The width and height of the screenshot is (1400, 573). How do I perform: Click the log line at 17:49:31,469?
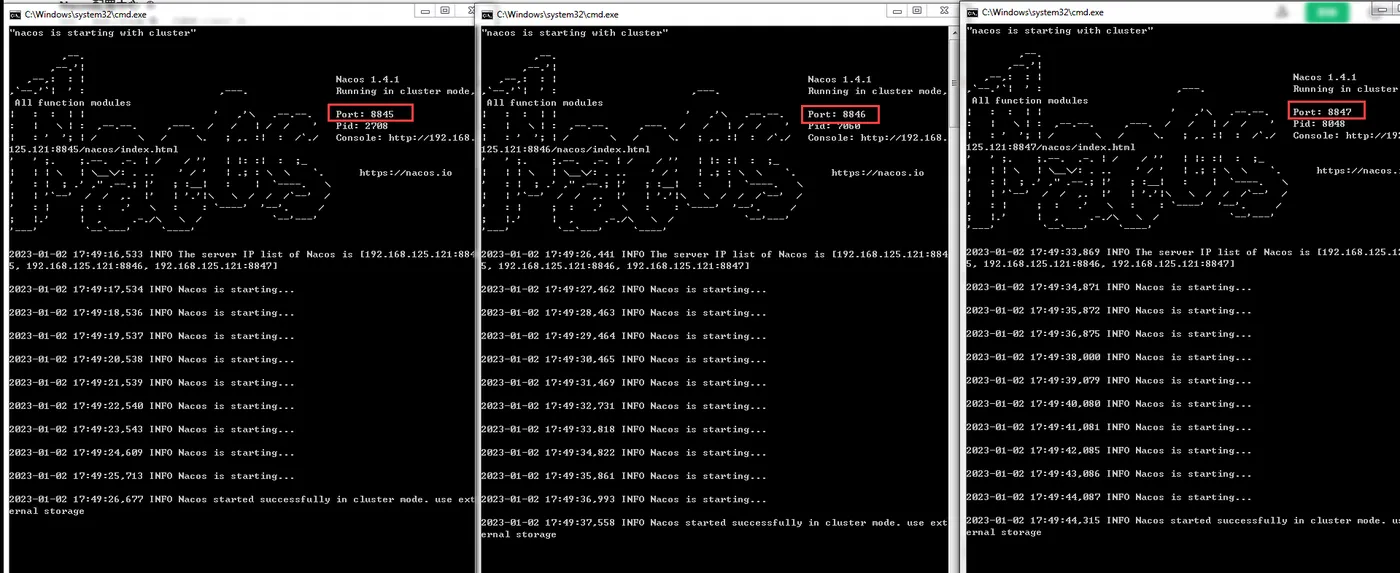pyautogui.click(x=623, y=383)
